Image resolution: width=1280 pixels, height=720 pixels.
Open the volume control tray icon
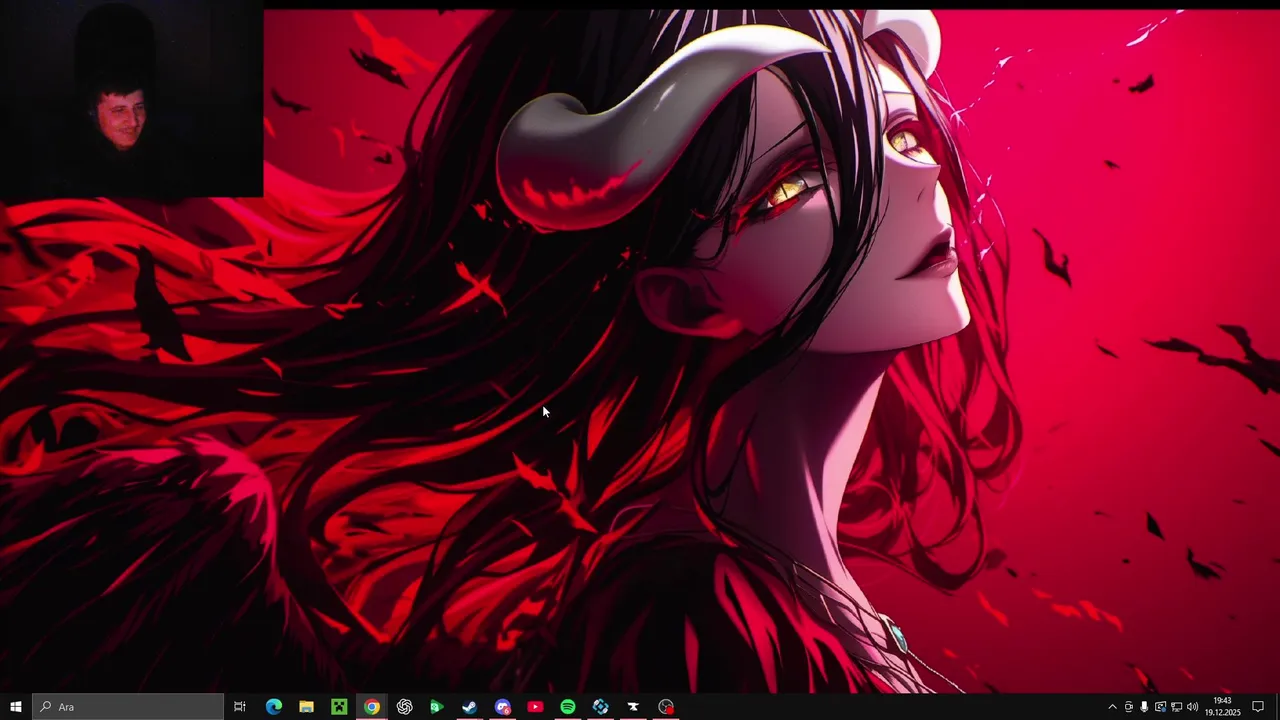click(1192, 707)
